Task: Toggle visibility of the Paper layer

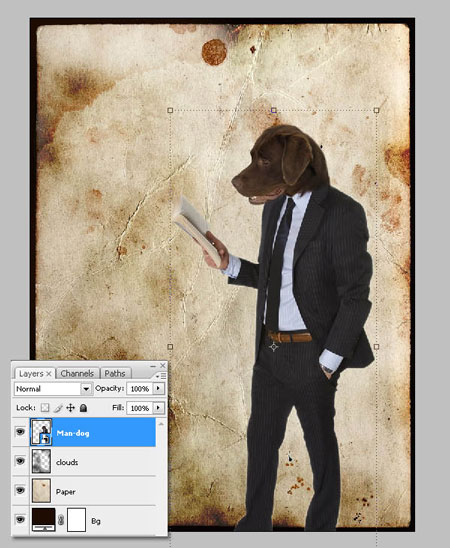Action: click(20, 491)
